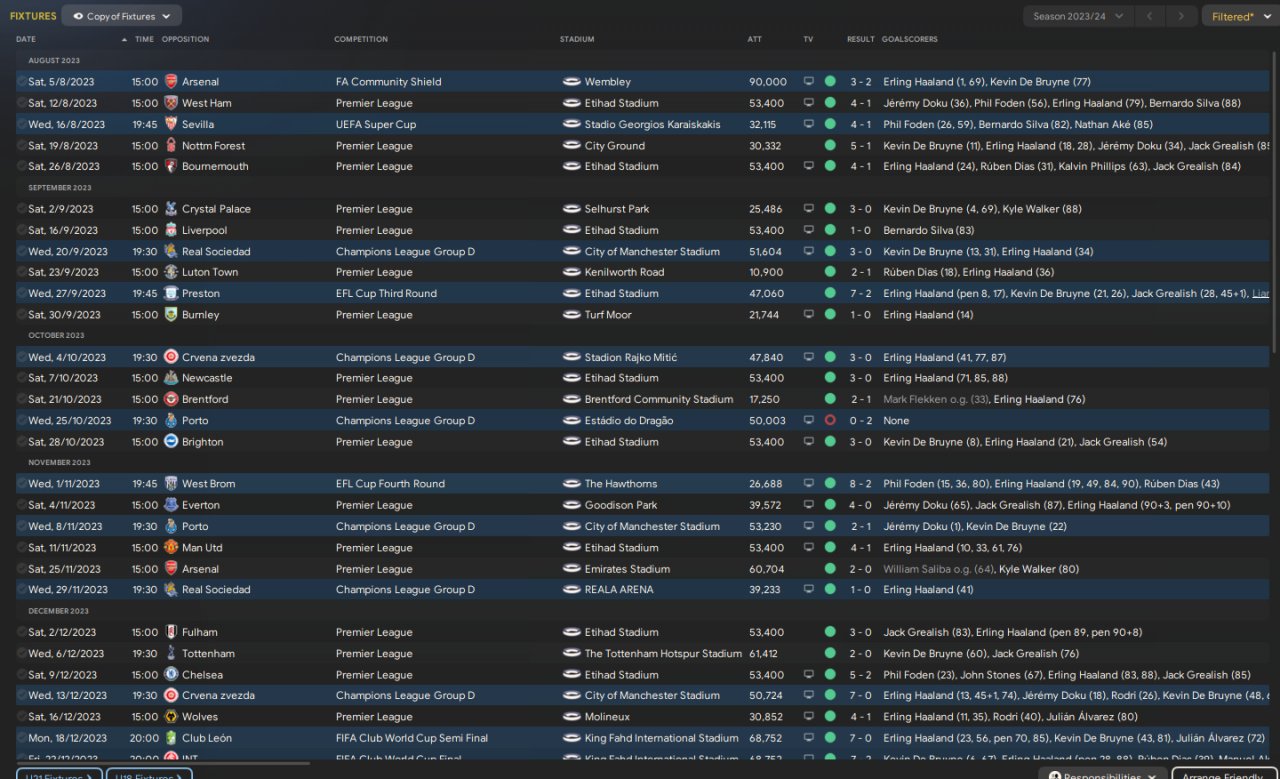Click the Burnley club badge
Screen dimensions: 1280x779
(171, 314)
